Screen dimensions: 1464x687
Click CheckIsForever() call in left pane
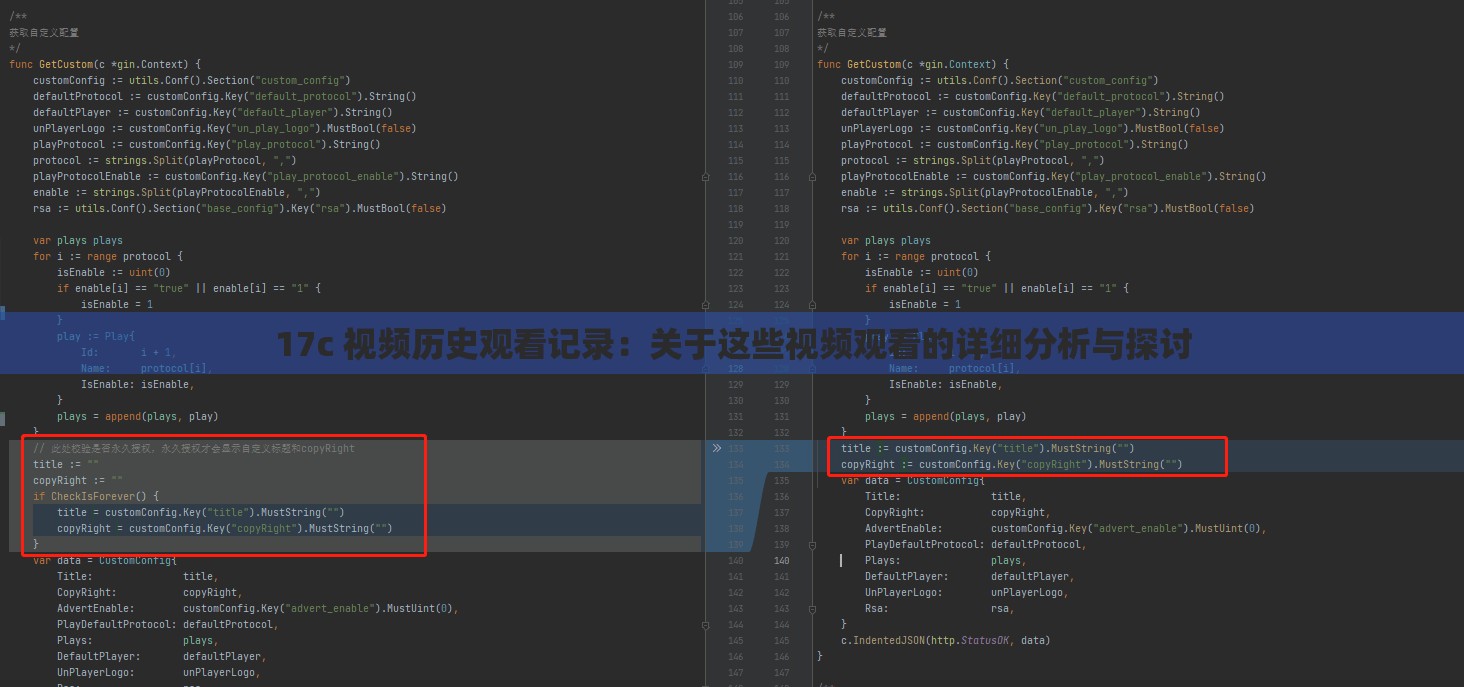click(99, 496)
